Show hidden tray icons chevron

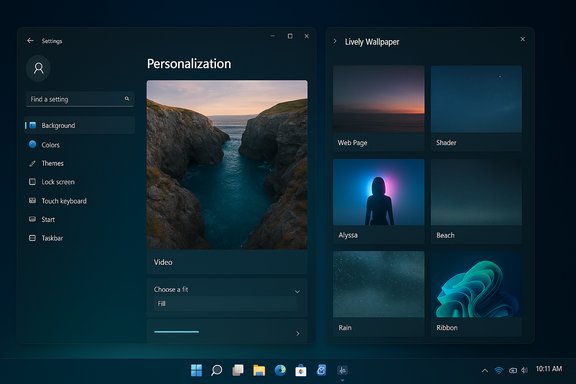[485, 371]
